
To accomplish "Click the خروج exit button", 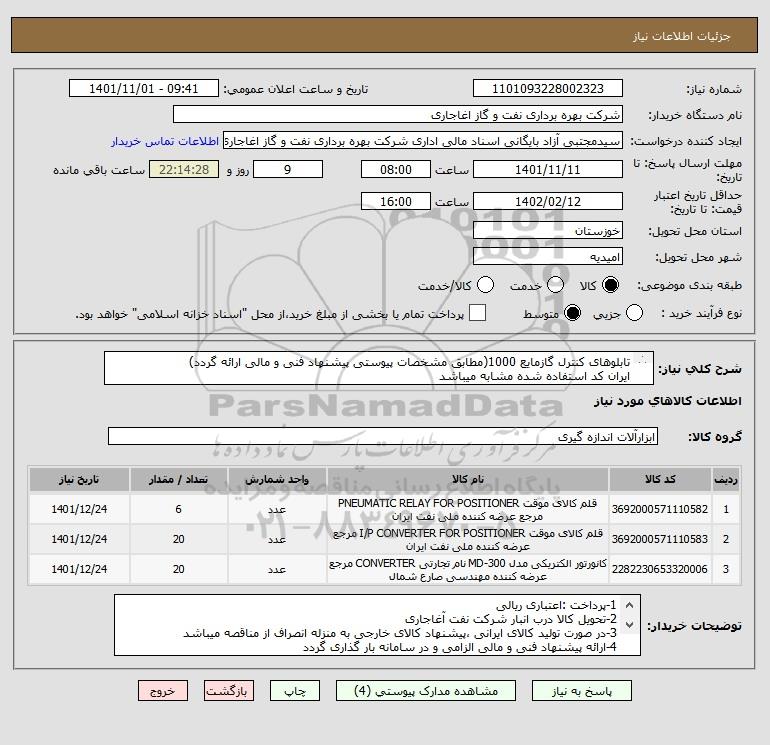I will 163,690.
